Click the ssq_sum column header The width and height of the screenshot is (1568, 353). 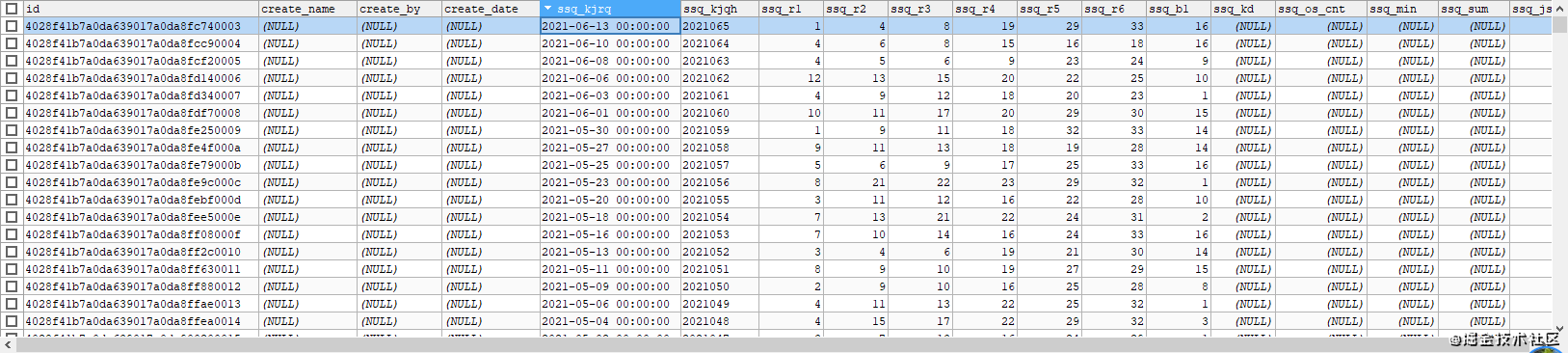[x=1474, y=9]
